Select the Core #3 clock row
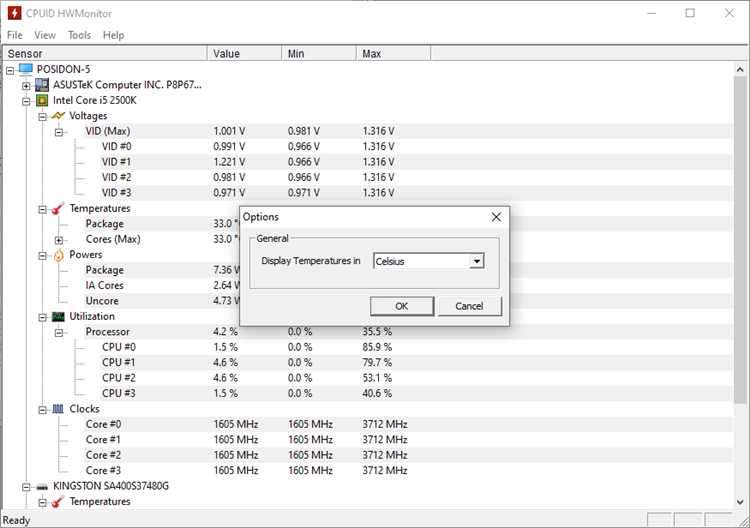The image size is (750, 528). tap(408, 471)
